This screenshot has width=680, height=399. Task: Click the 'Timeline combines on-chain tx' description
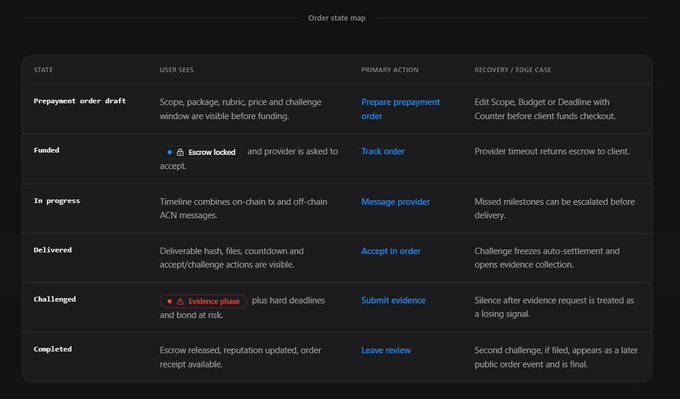point(243,209)
